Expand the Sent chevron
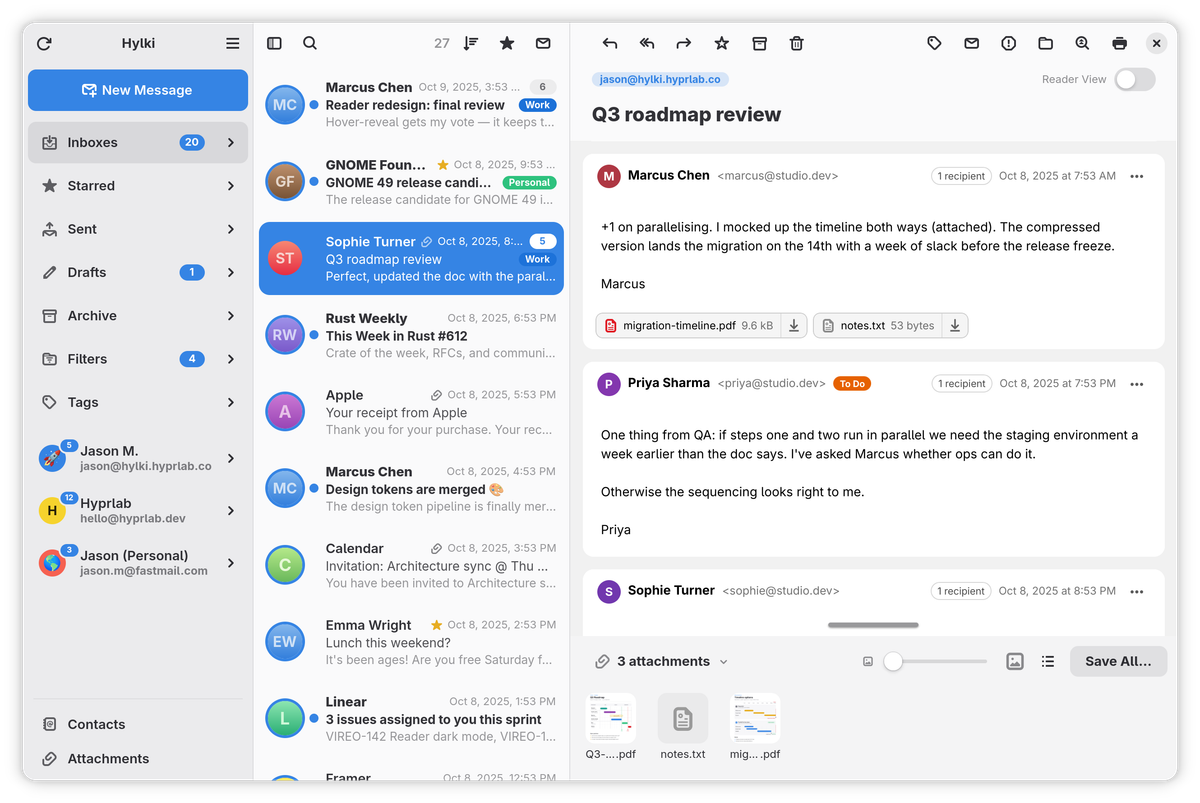The height and width of the screenshot is (803, 1200). click(x=231, y=229)
